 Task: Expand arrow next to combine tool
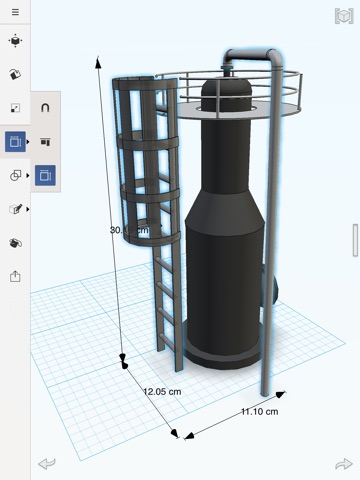pyautogui.click(x=28, y=175)
